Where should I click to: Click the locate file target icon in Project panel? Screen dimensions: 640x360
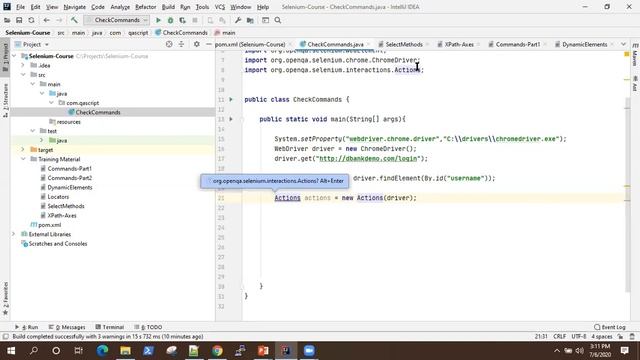click(x=169, y=44)
